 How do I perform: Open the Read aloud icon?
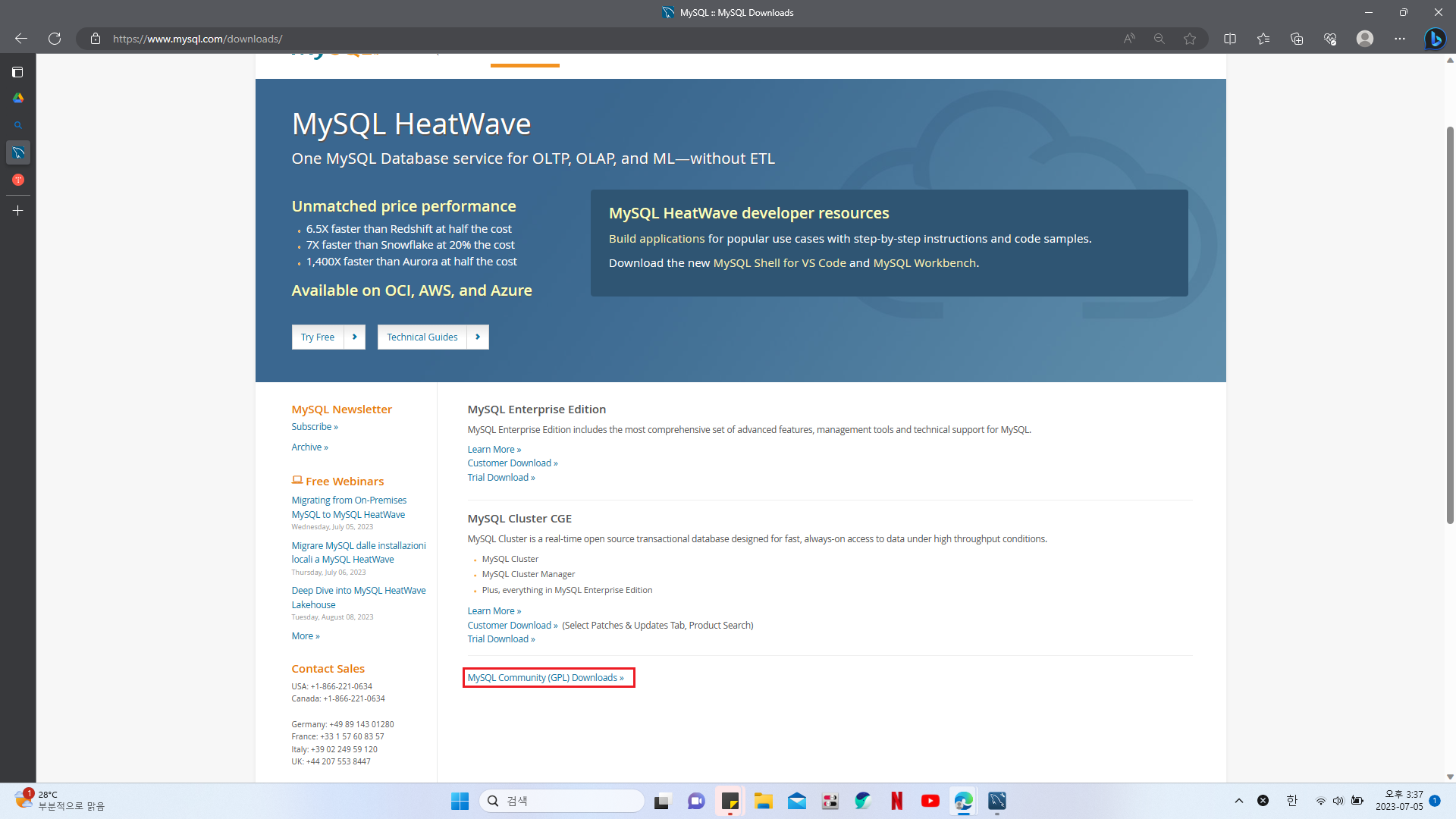1129,39
